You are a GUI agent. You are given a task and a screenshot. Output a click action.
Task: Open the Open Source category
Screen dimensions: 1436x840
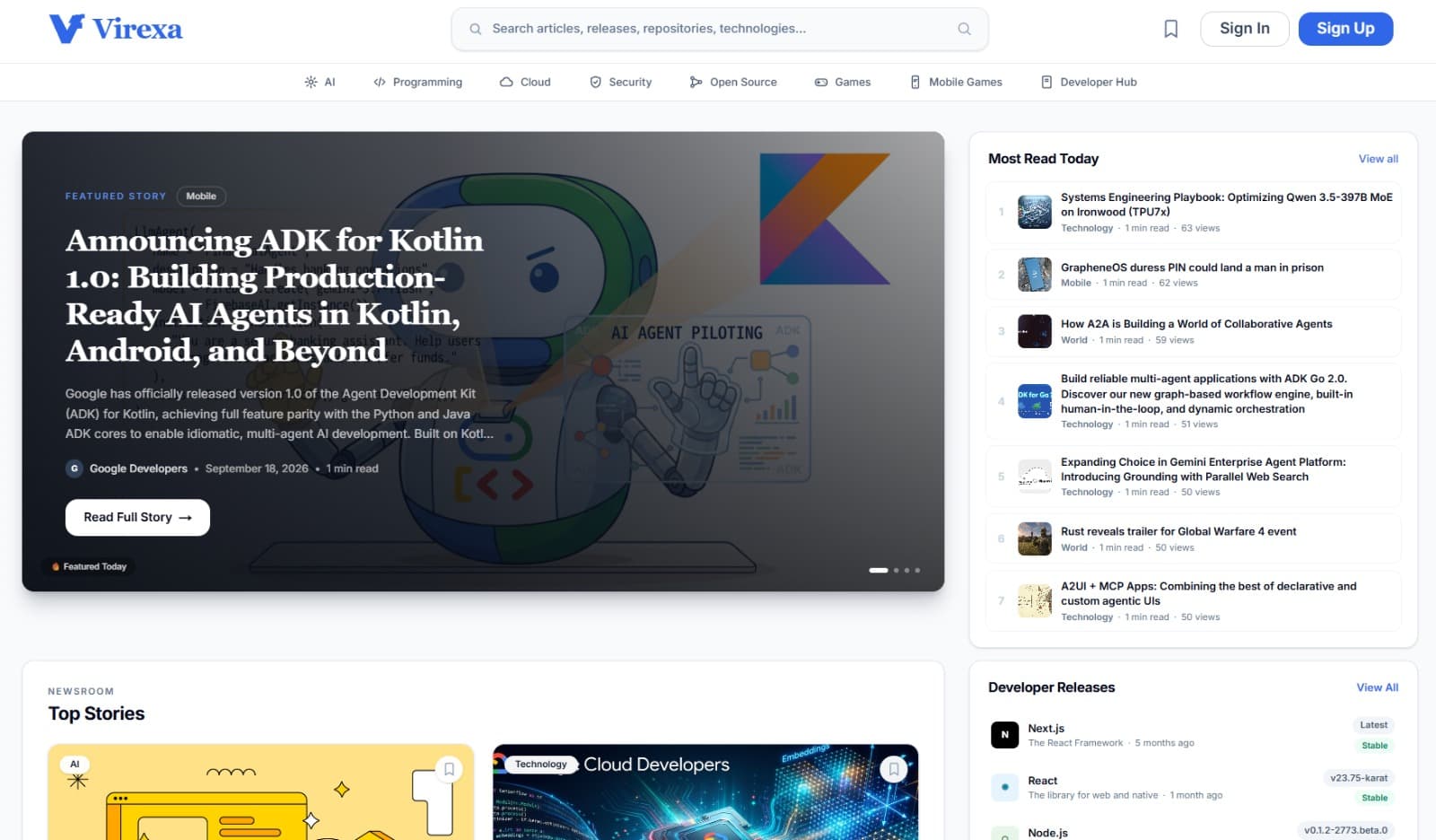(x=733, y=82)
